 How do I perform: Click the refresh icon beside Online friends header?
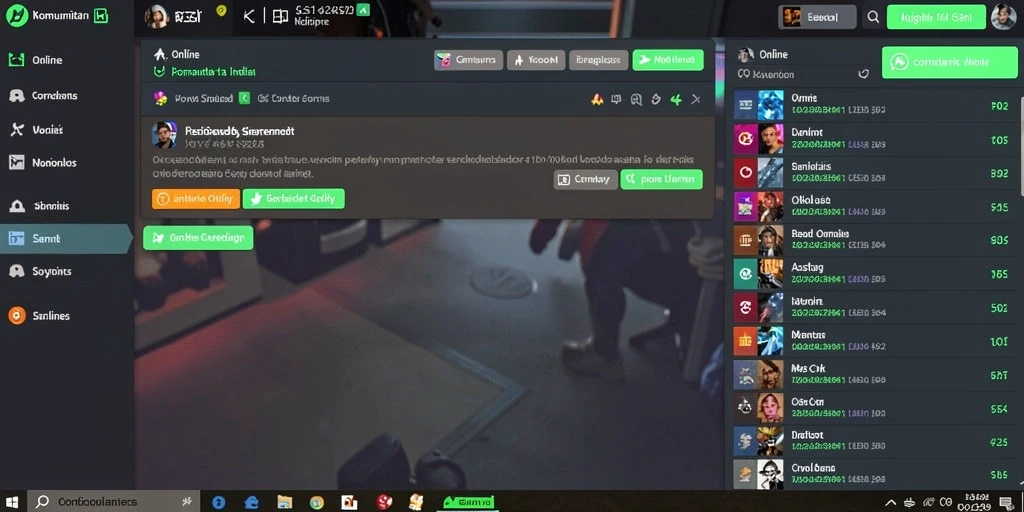pos(863,74)
